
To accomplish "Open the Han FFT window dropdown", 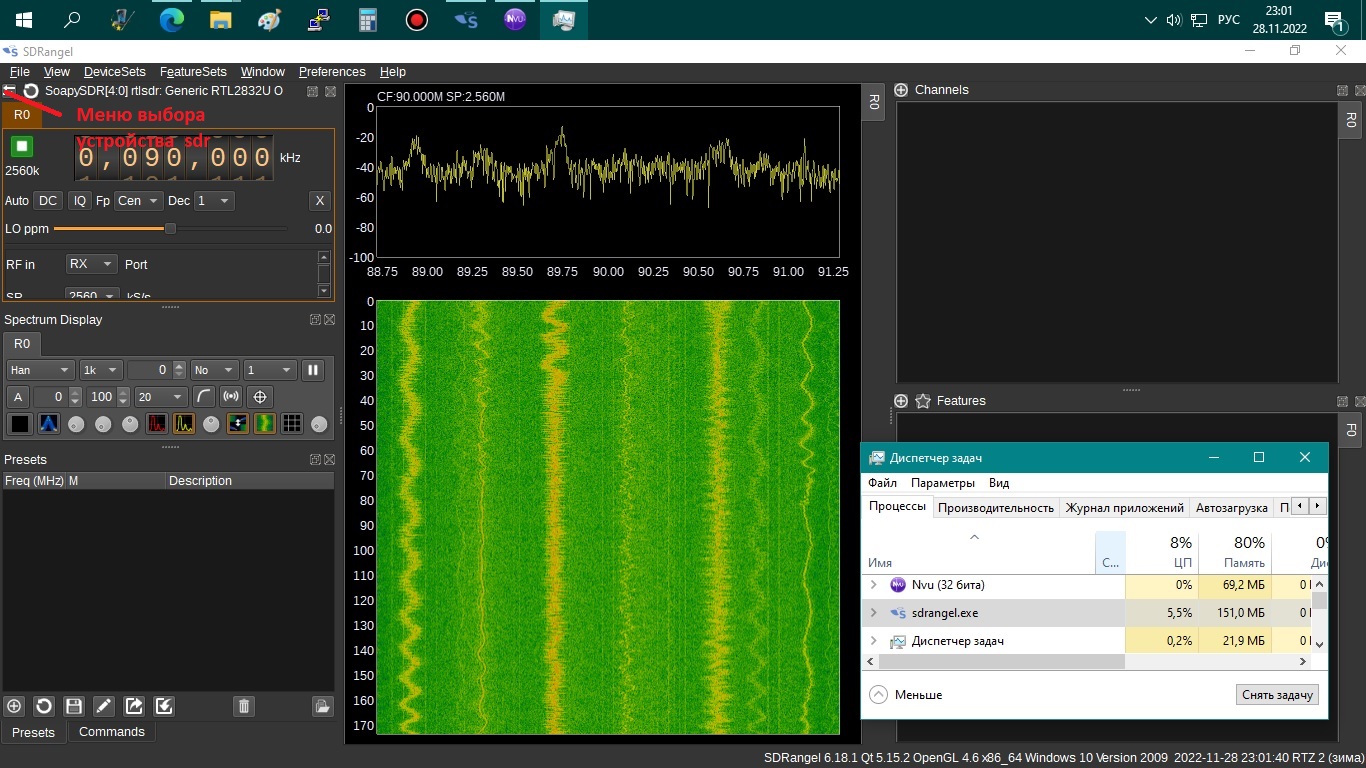I will click(40, 370).
